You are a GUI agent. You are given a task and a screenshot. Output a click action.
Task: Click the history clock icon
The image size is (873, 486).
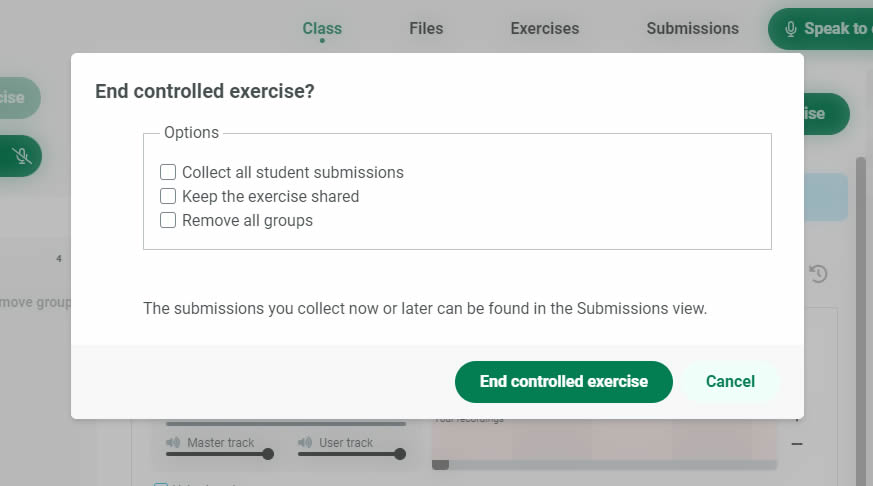click(818, 273)
